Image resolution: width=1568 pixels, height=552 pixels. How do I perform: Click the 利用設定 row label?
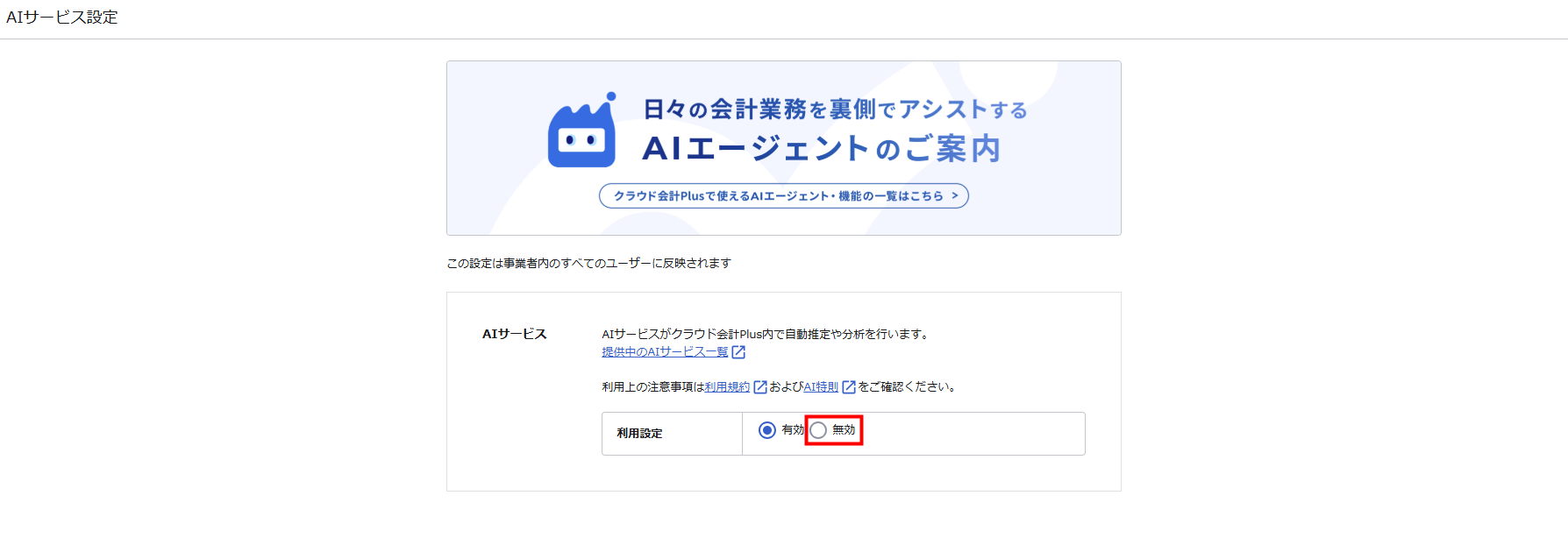(639, 434)
